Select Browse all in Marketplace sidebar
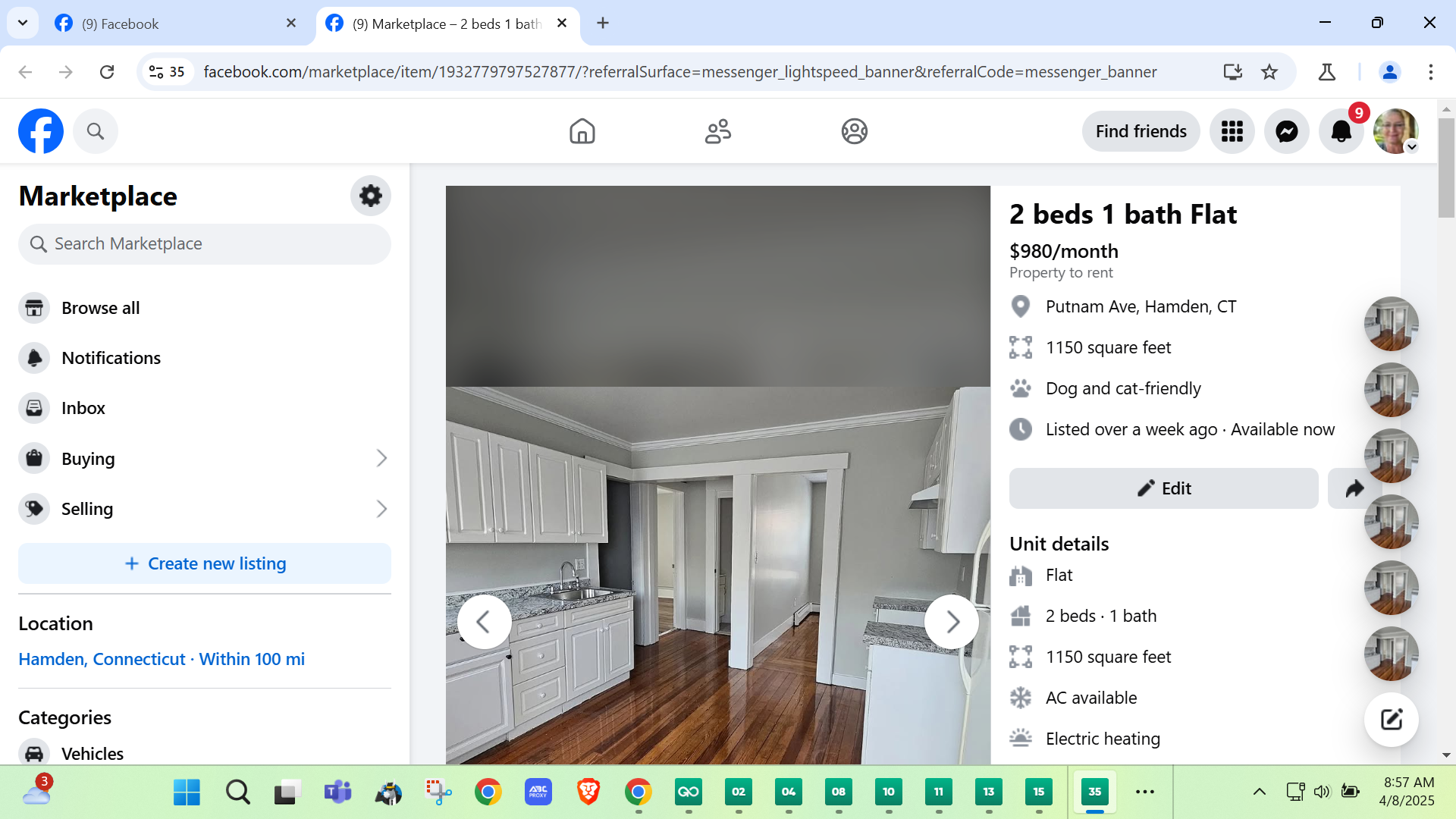 [x=101, y=308]
